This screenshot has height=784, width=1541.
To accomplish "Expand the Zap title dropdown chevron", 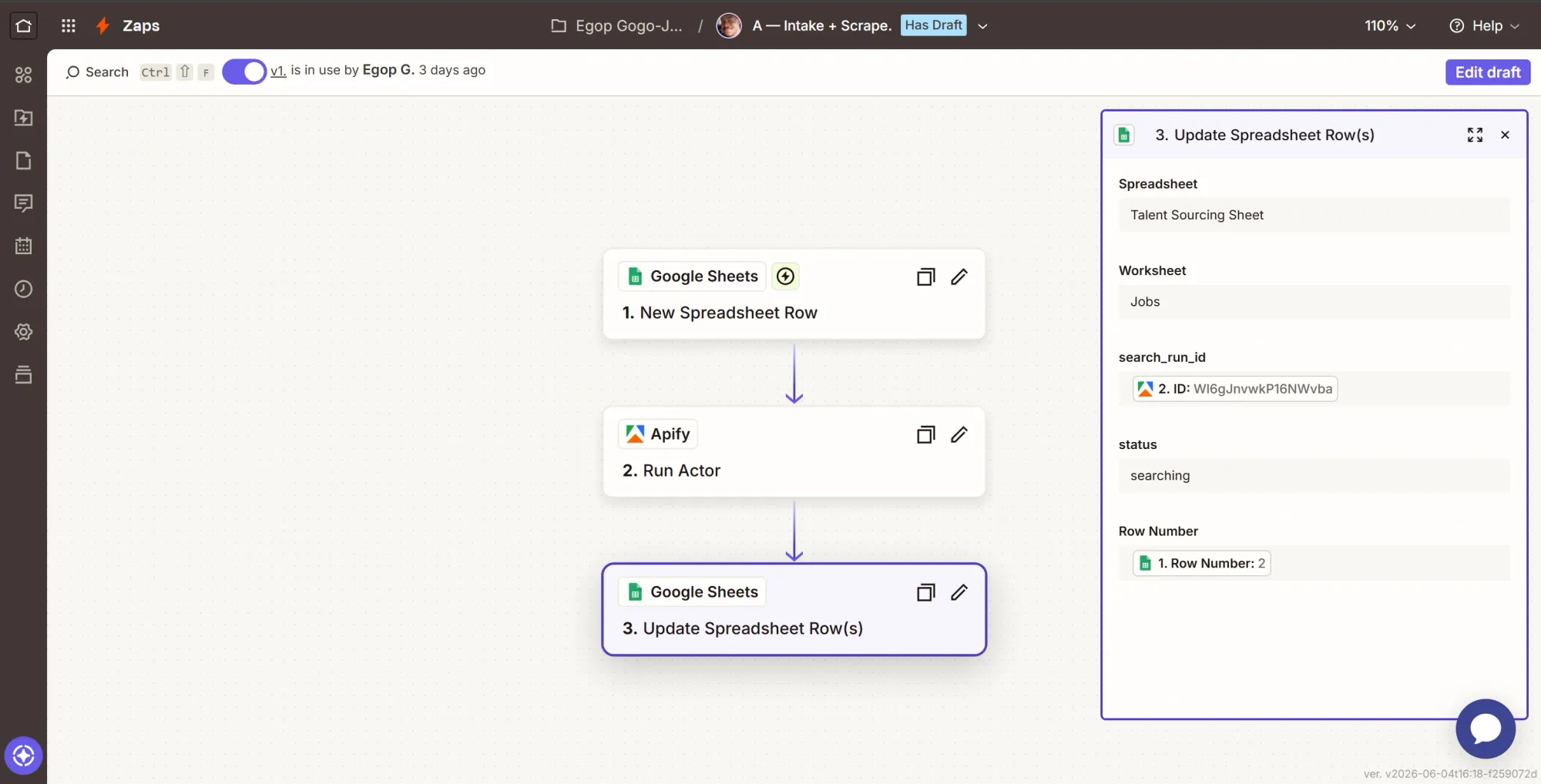I will [x=982, y=26].
